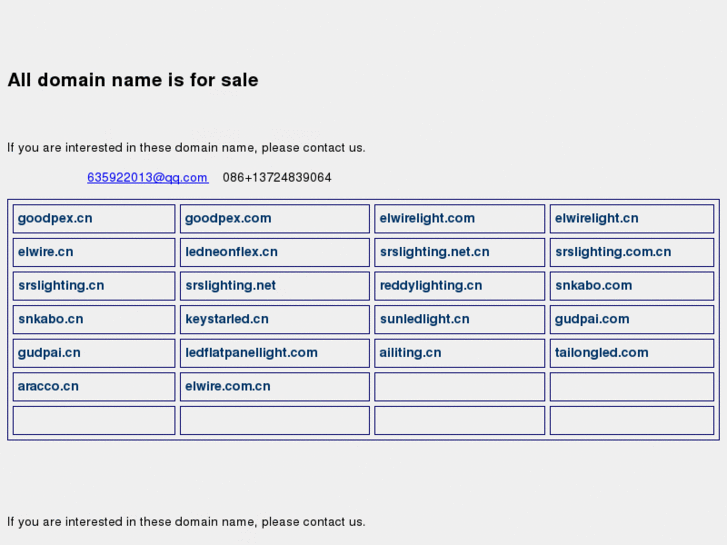
Task: Visit the gudpai.com domain
Action: pyautogui.click(x=592, y=320)
